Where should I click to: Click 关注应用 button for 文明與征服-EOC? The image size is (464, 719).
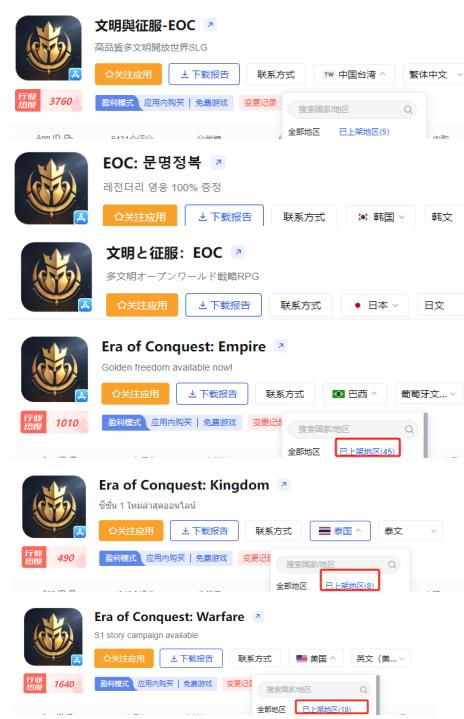(x=128, y=74)
